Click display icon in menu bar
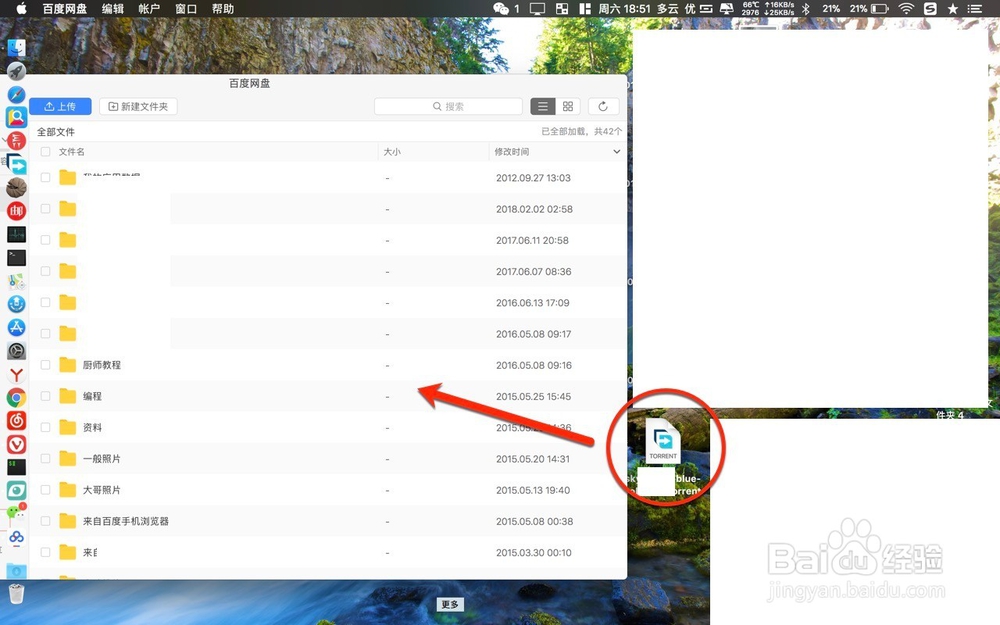The height and width of the screenshot is (625, 1000). coord(538,8)
